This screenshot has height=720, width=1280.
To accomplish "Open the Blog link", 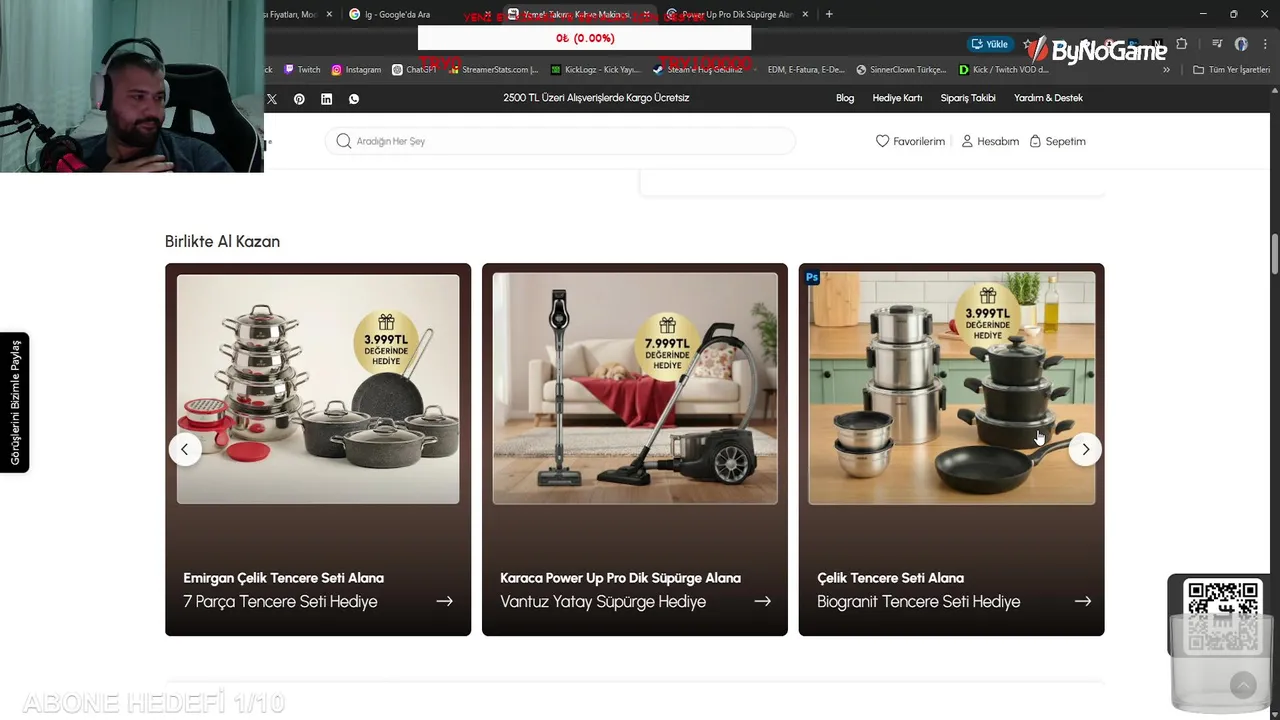I will pos(845,98).
